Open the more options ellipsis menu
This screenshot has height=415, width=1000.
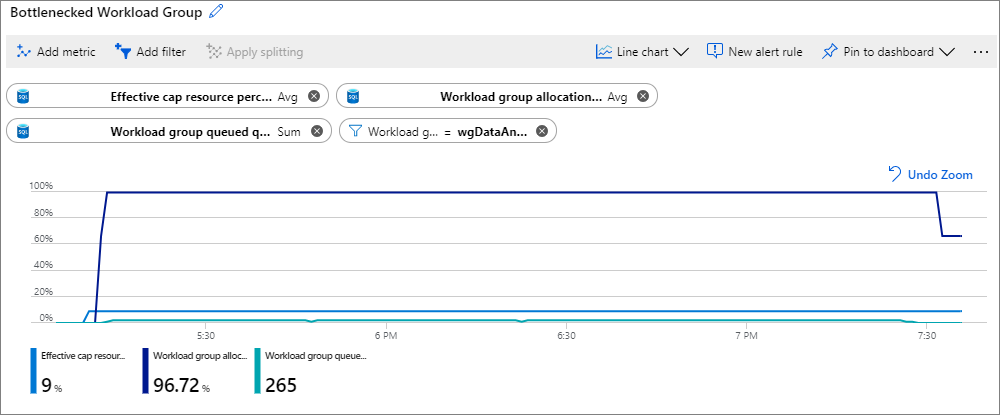980,52
